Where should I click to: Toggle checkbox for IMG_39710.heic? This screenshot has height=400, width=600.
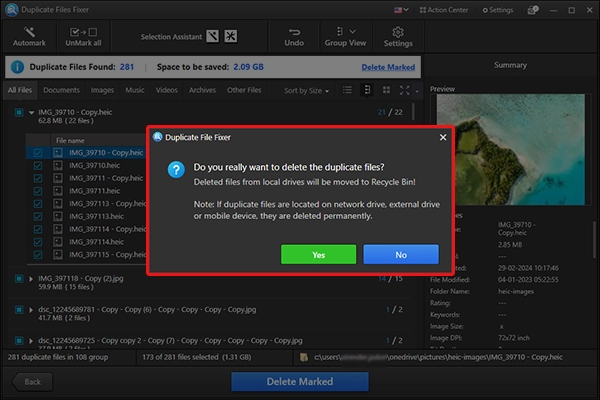click(x=38, y=165)
